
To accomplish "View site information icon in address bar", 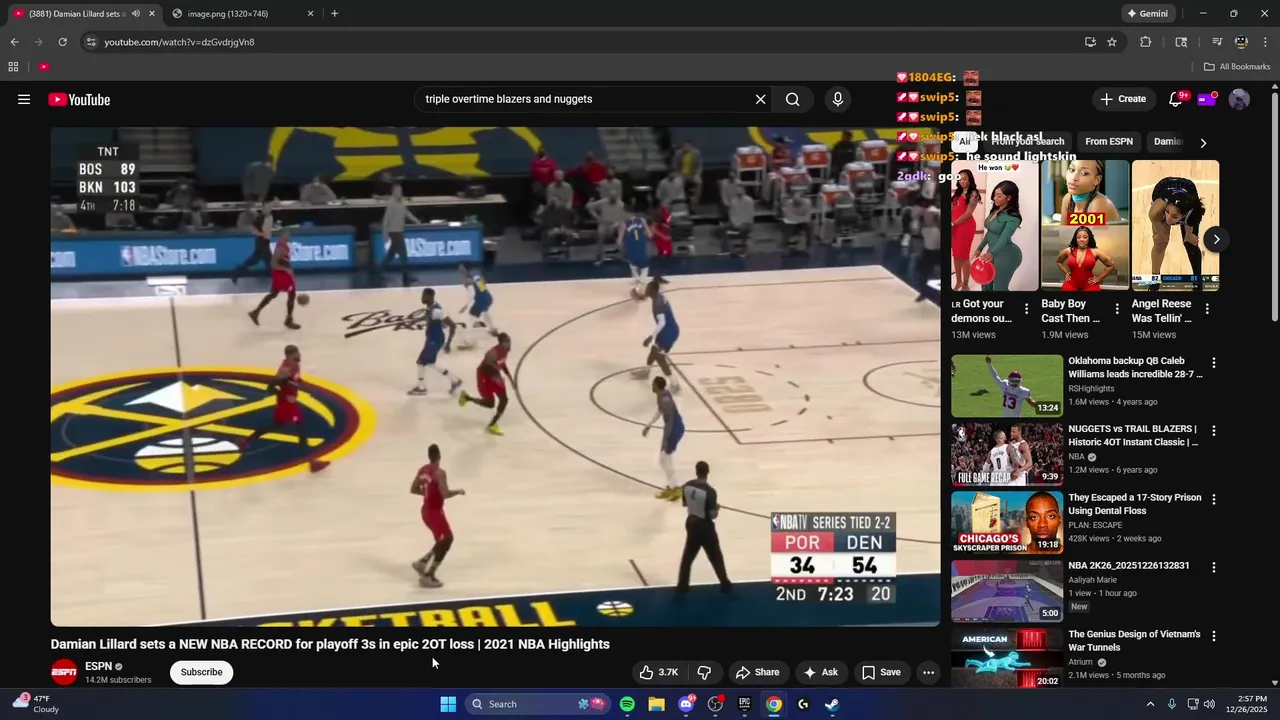I will 91,42.
